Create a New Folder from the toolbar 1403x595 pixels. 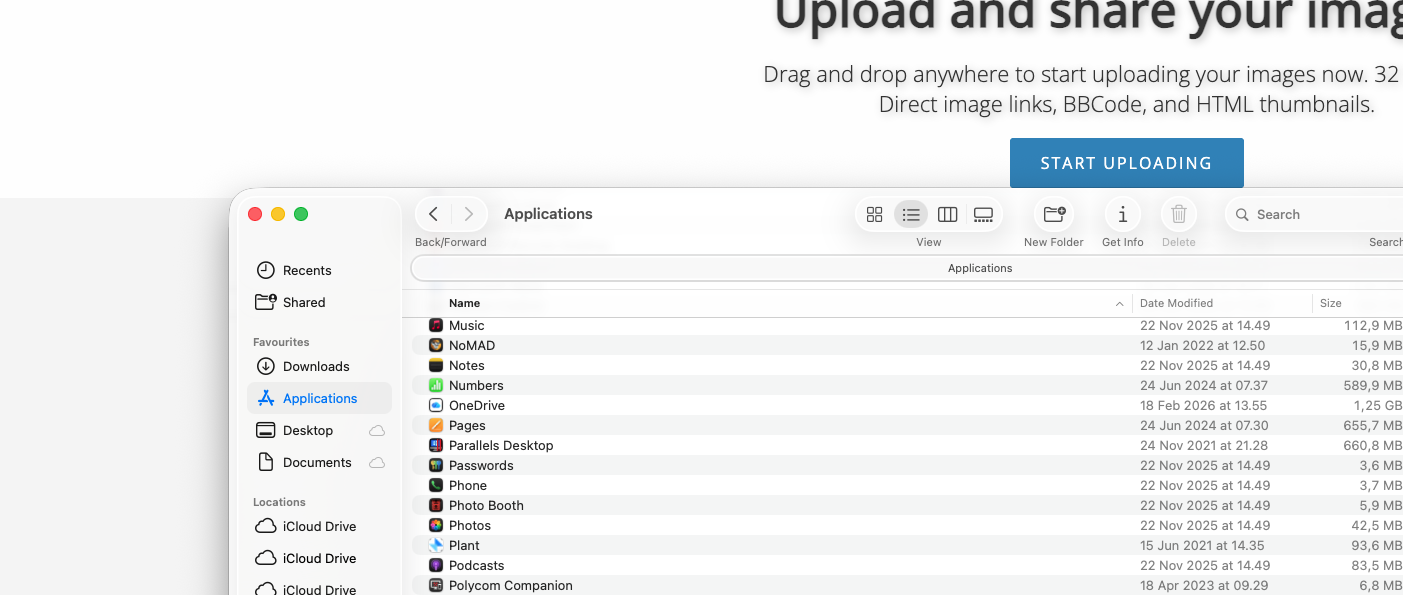1054,214
